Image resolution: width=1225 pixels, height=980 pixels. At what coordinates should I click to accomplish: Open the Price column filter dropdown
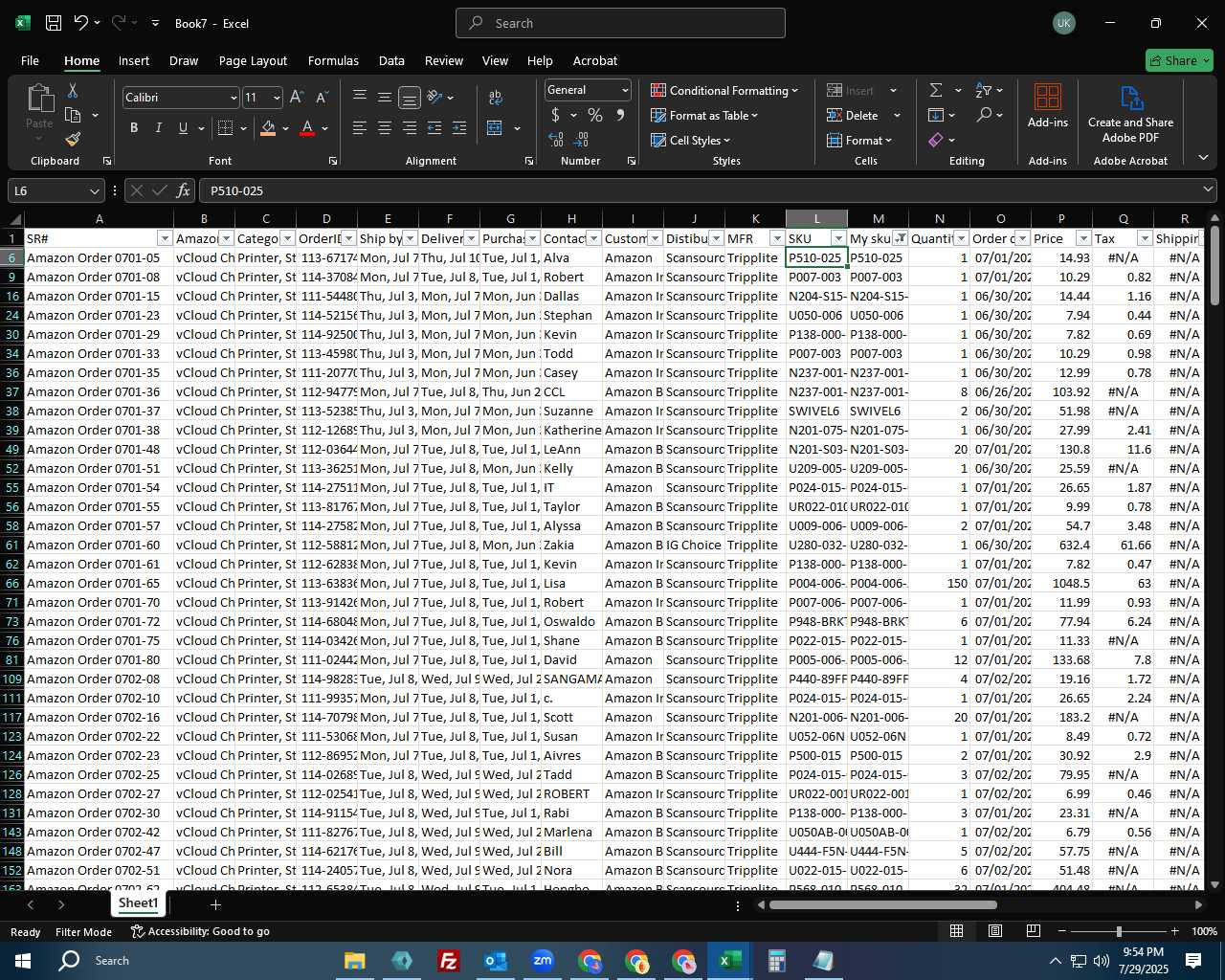(x=1083, y=238)
